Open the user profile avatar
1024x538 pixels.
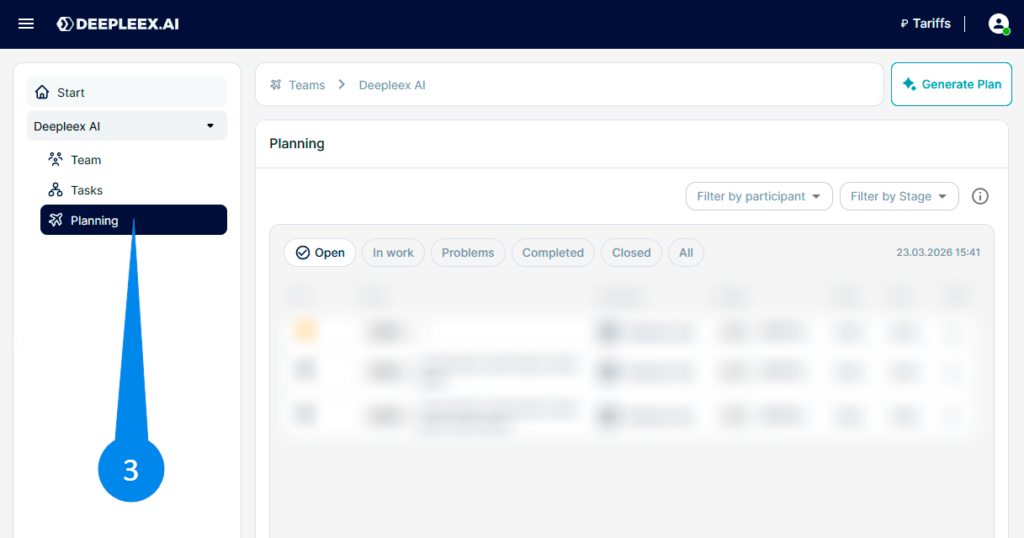(x=999, y=24)
